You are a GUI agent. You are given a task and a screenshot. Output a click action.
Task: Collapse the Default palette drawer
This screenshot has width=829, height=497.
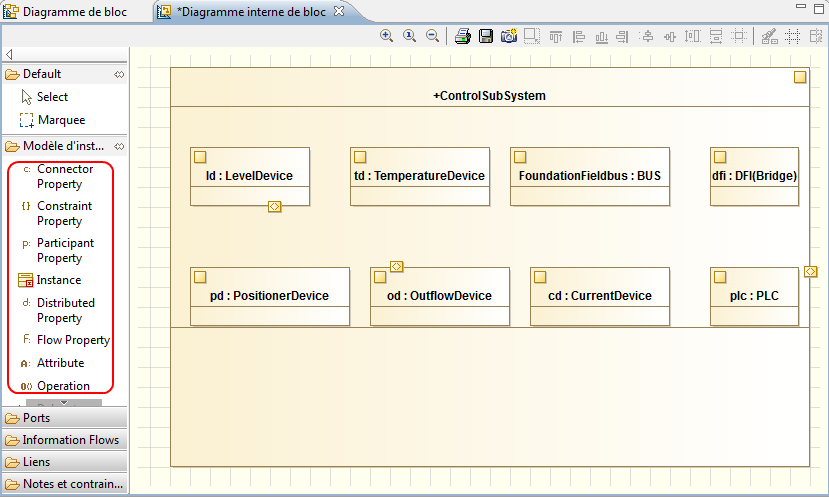click(58, 74)
